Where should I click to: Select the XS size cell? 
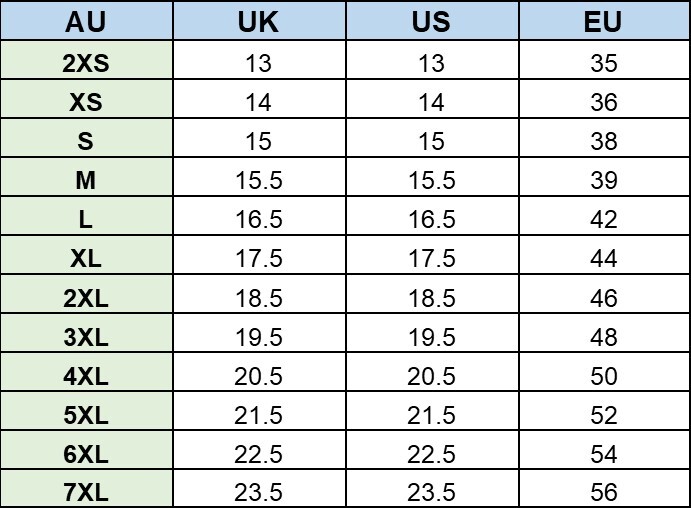pyautogui.click(x=86, y=99)
